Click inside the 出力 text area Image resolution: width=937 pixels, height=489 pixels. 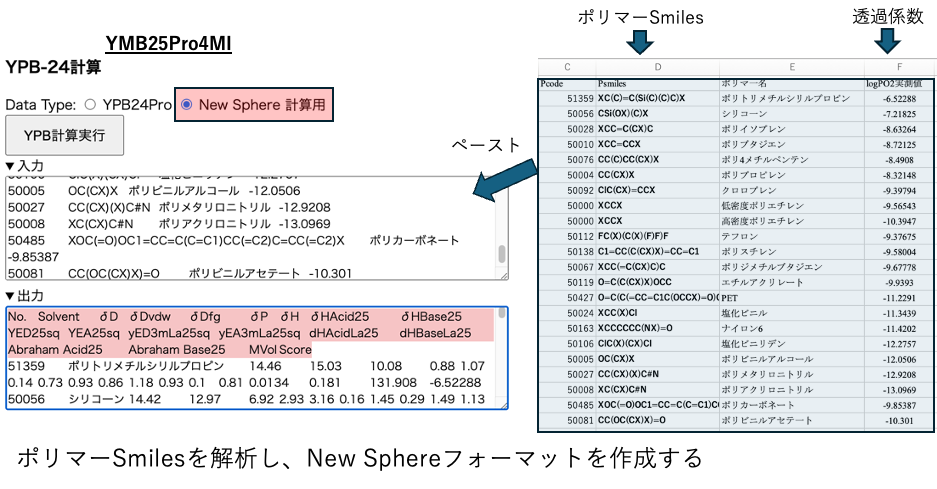[x=257, y=357]
